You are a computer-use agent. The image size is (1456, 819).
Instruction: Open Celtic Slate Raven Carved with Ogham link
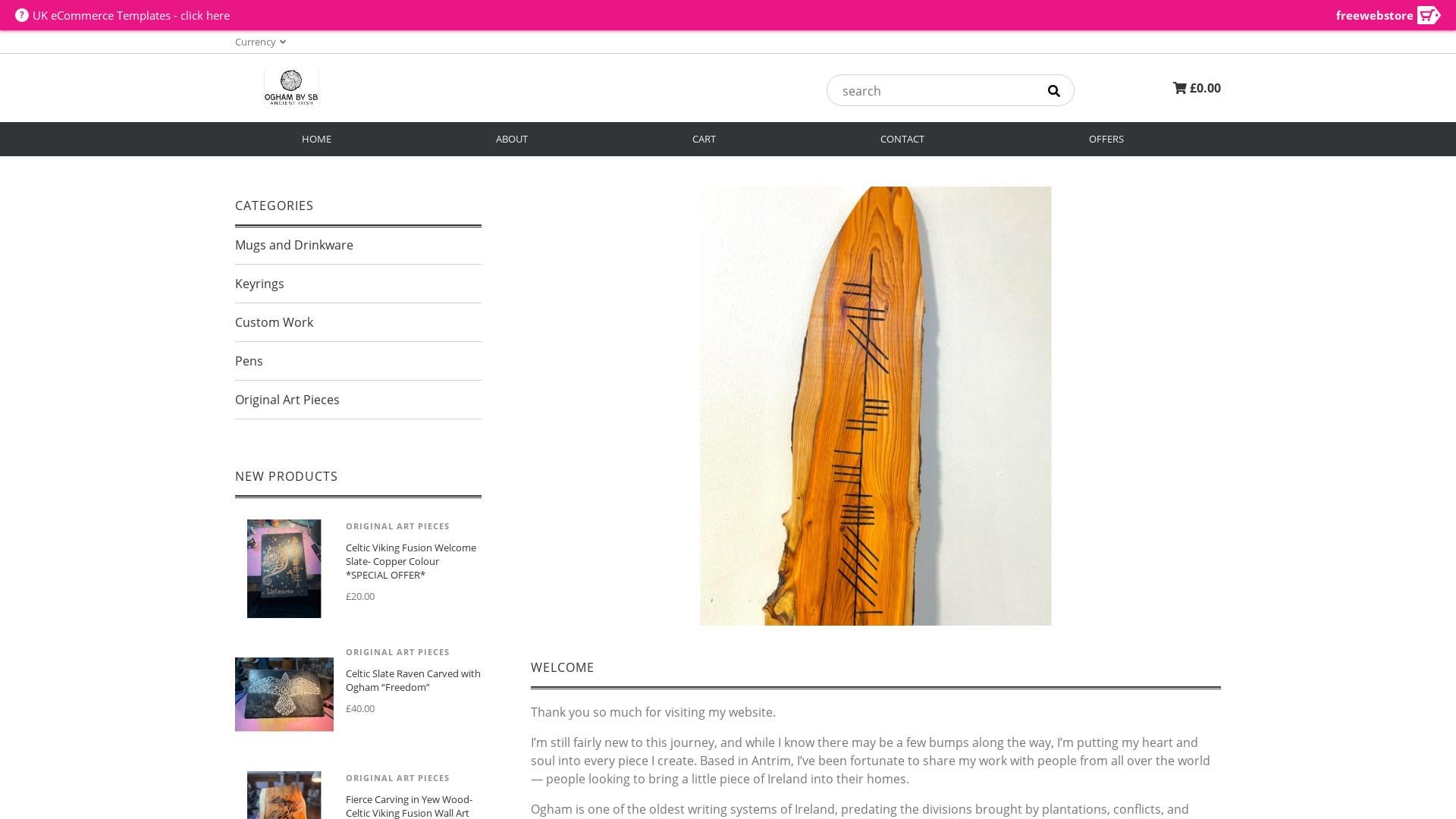[413, 680]
